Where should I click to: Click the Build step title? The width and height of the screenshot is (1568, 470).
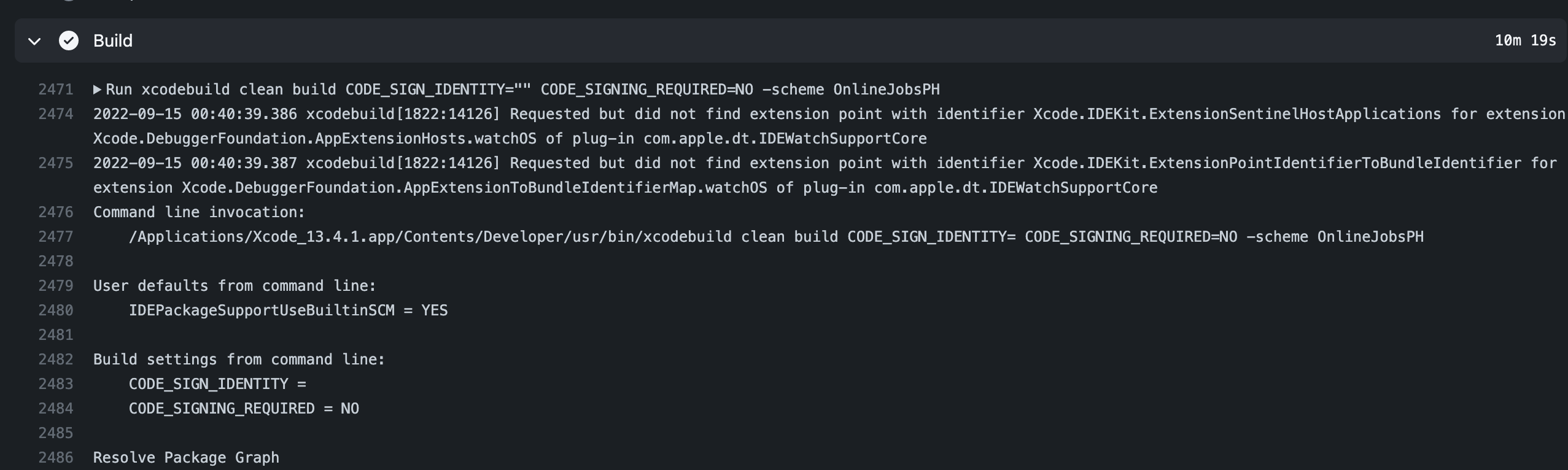(113, 40)
